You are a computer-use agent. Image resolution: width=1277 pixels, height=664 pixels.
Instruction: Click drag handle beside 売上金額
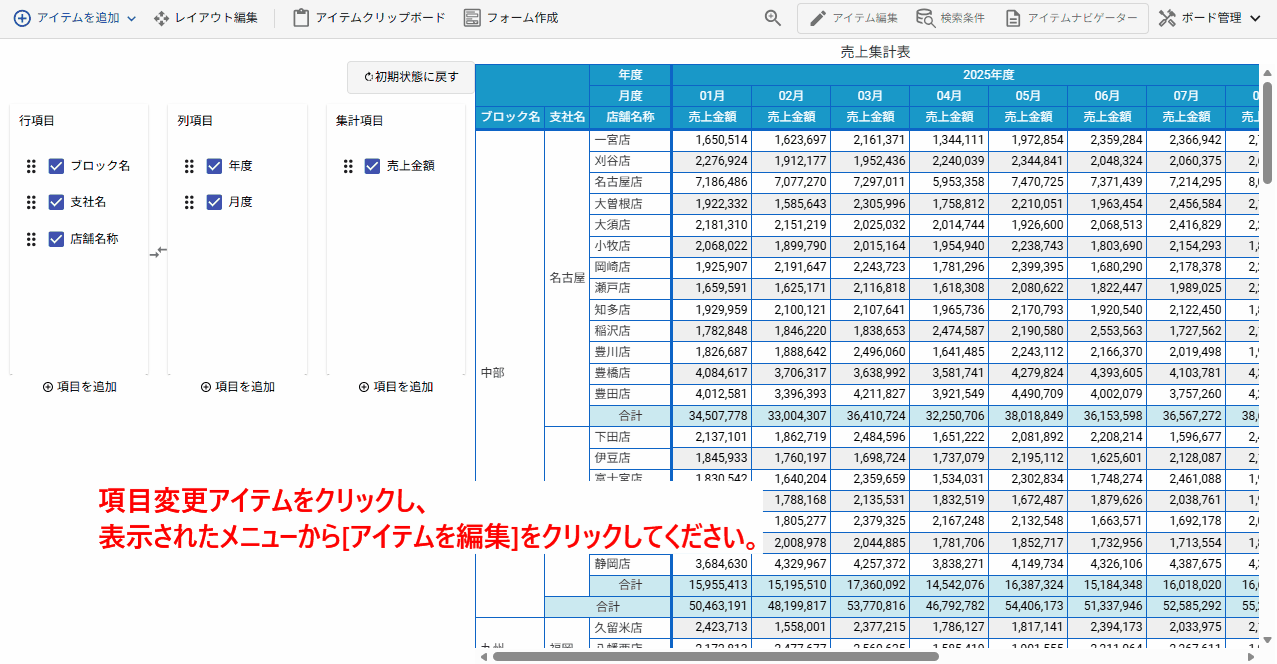coord(348,166)
